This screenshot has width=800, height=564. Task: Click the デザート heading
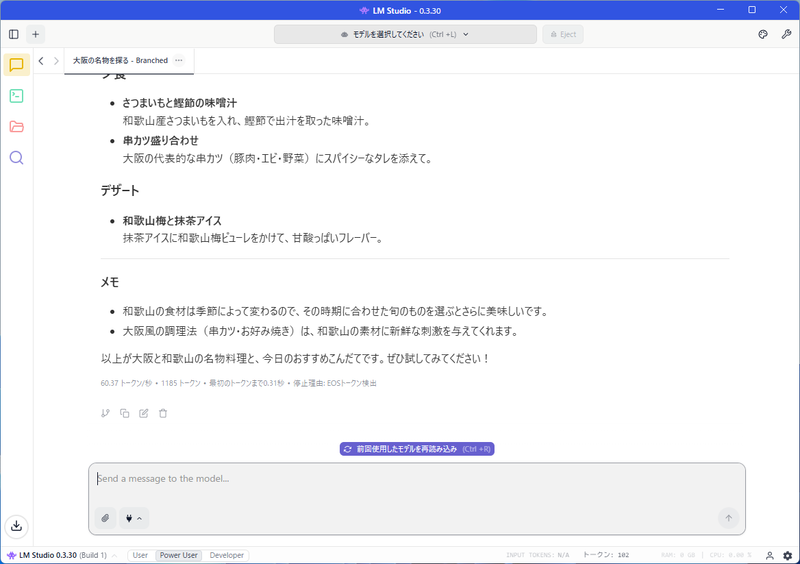(x=120, y=191)
